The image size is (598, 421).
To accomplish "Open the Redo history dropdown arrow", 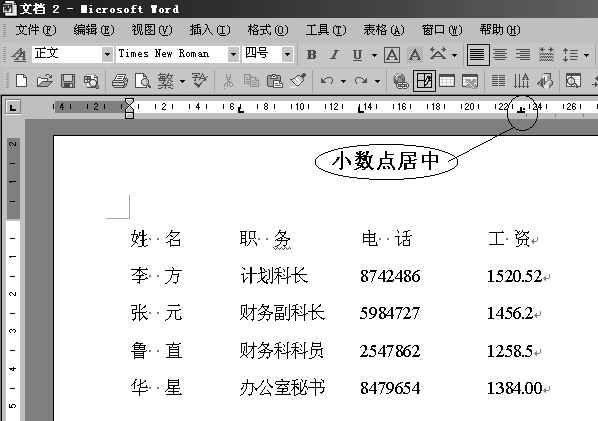I will pos(378,82).
